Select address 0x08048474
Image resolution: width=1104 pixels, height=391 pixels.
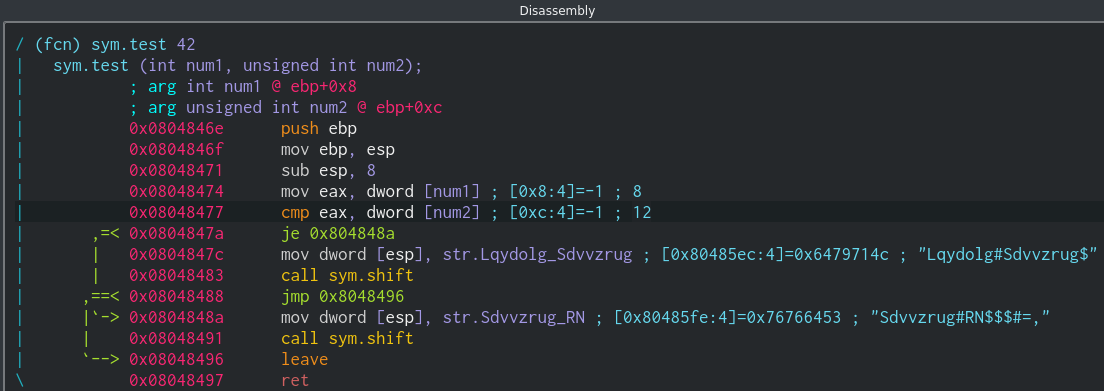[x=176, y=192]
